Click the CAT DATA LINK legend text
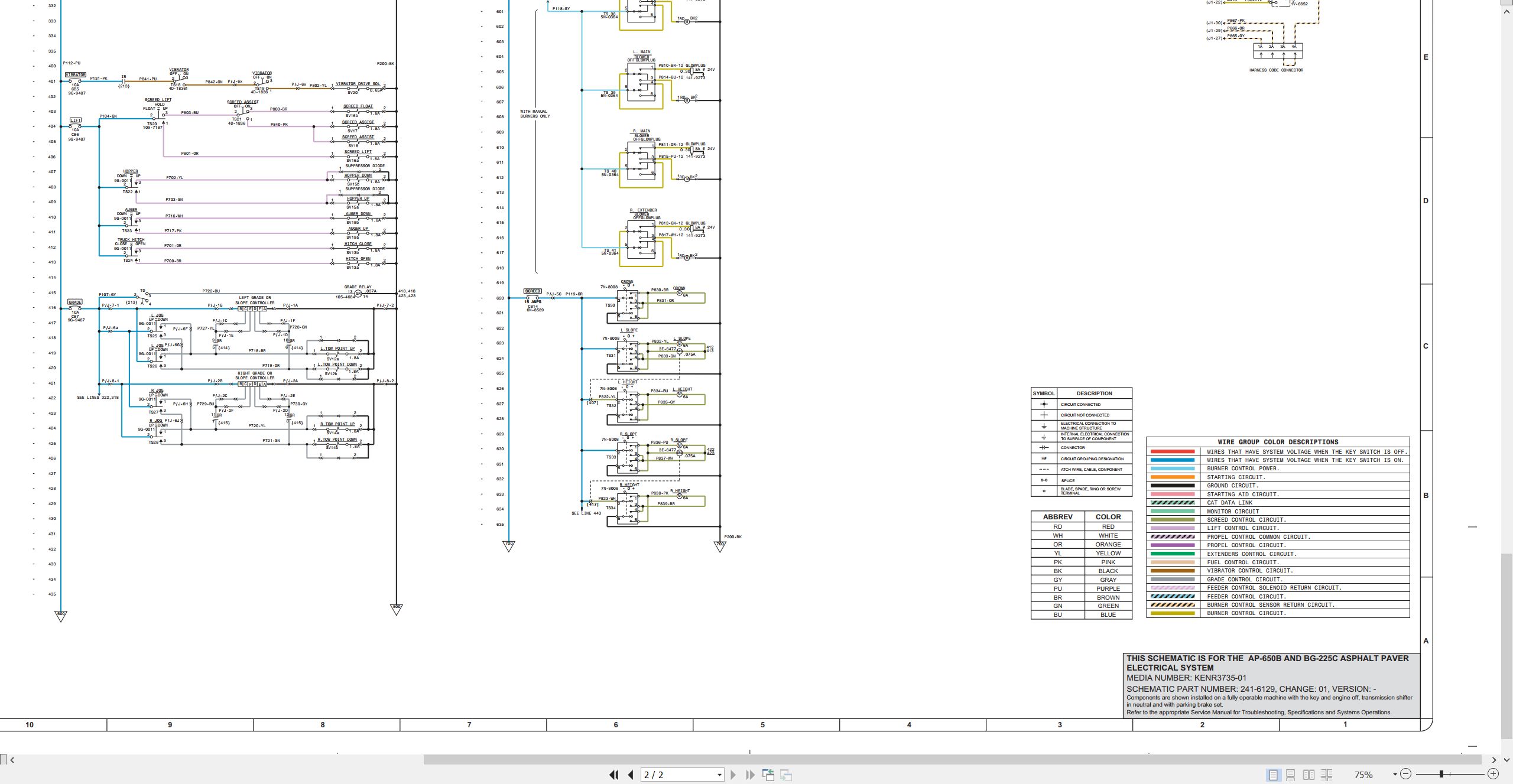 coord(1230,503)
